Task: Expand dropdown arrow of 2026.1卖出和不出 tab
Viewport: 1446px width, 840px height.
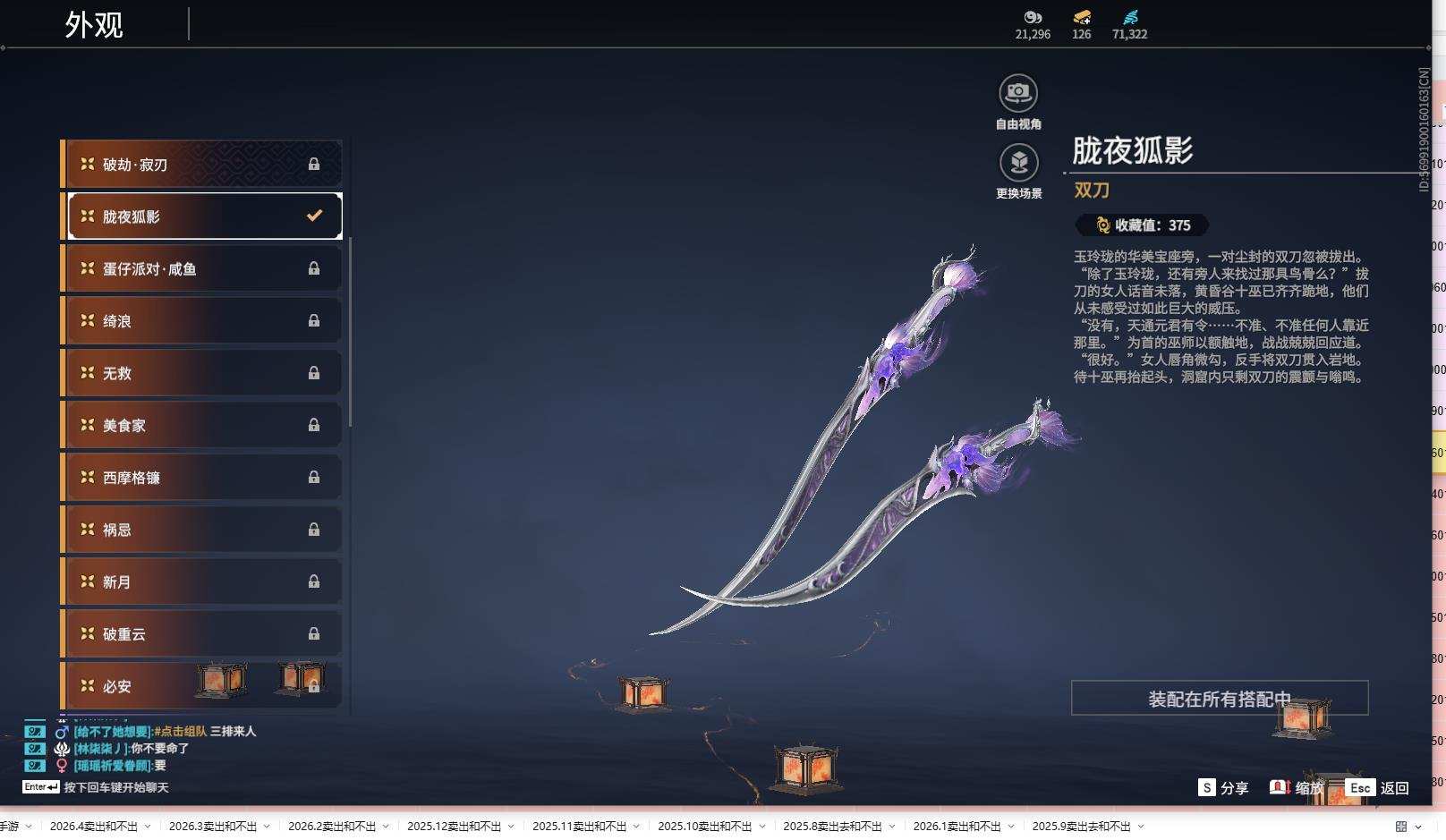Action: coord(1011,827)
